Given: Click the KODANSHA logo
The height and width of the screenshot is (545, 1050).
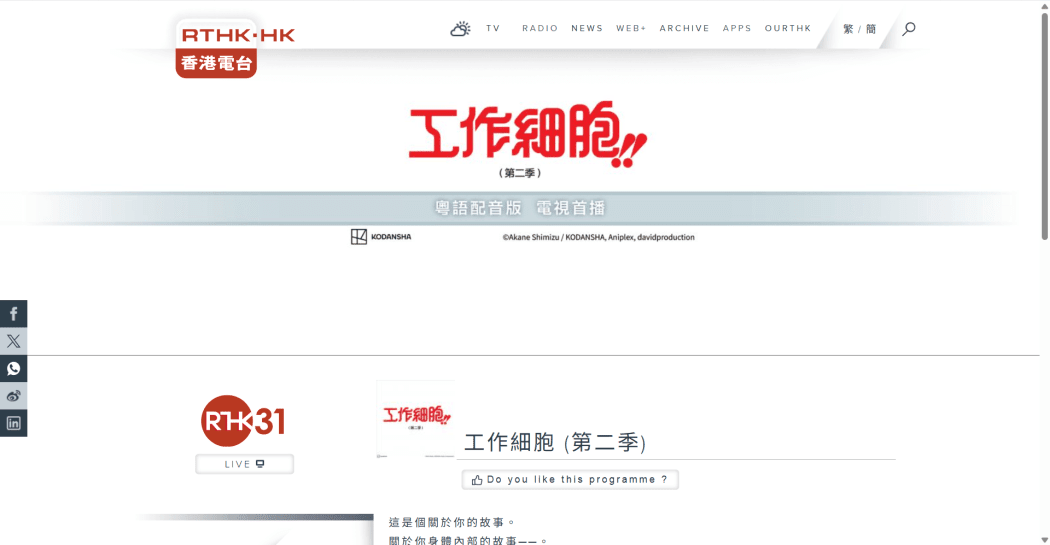Looking at the screenshot, I should pyautogui.click(x=381, y=237).
